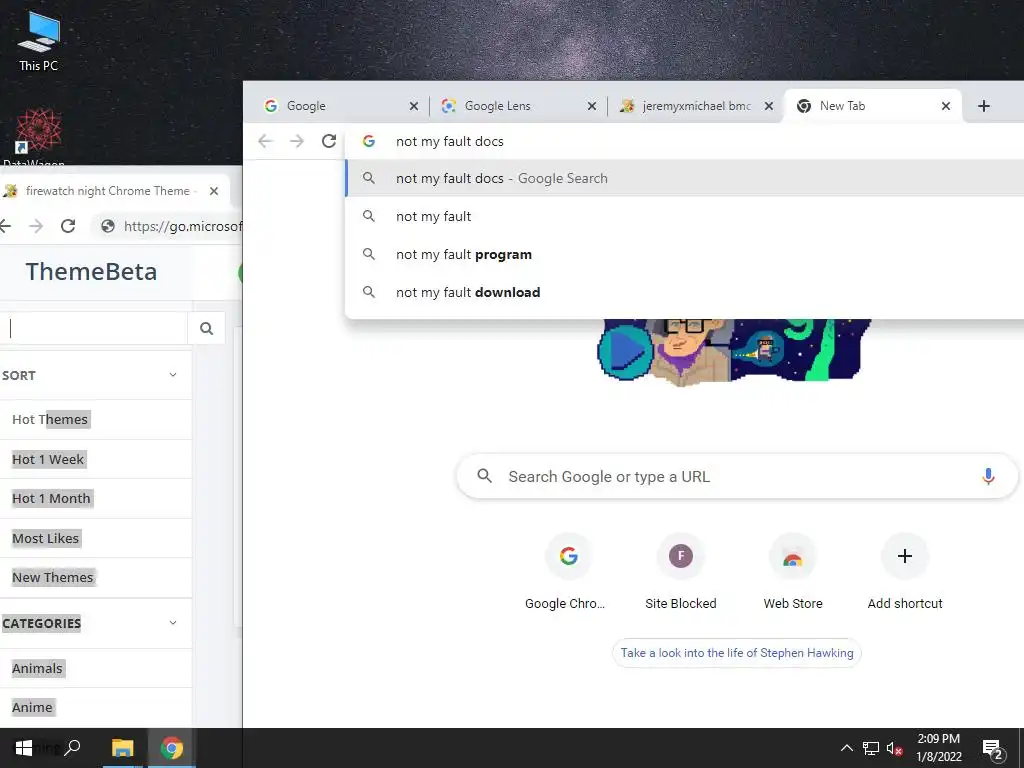Play the Stephen Hawking Google Doodle
Screen dimensions: 1024x768
click(625, 351)
